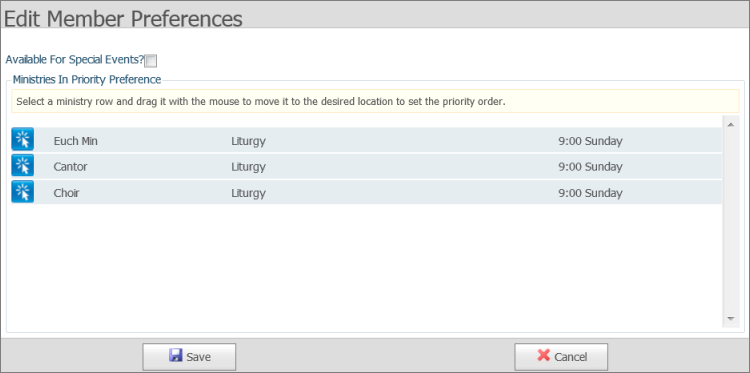The width and height of the screenshot is (750, 373).
Task: Click the drag handle icon for Cantor
Action: coord(22,165)
